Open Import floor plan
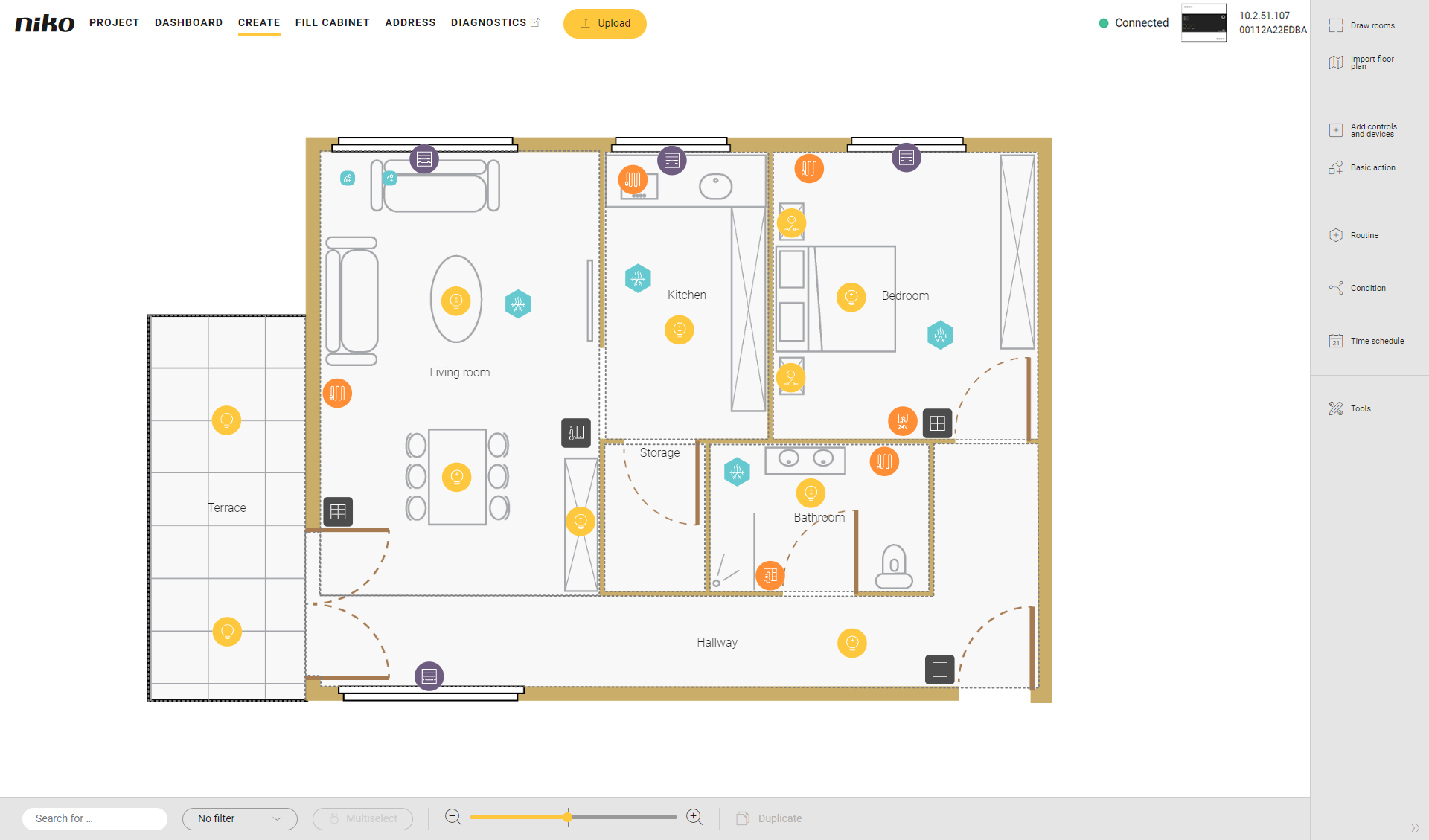This screenshot has width=1429, height=840. click(x=1362, y=62)
